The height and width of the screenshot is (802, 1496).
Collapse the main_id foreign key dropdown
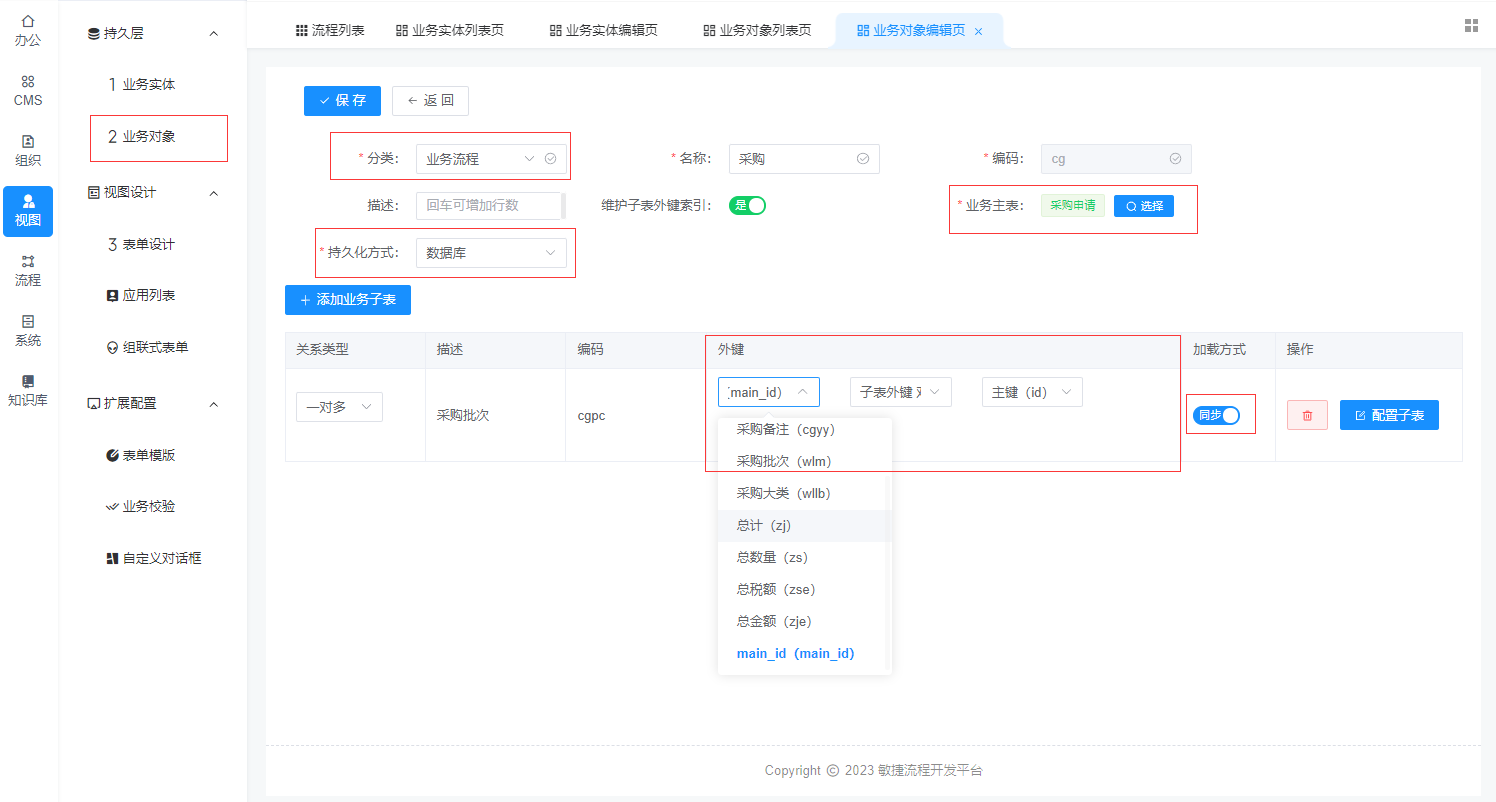coord(769,392)
